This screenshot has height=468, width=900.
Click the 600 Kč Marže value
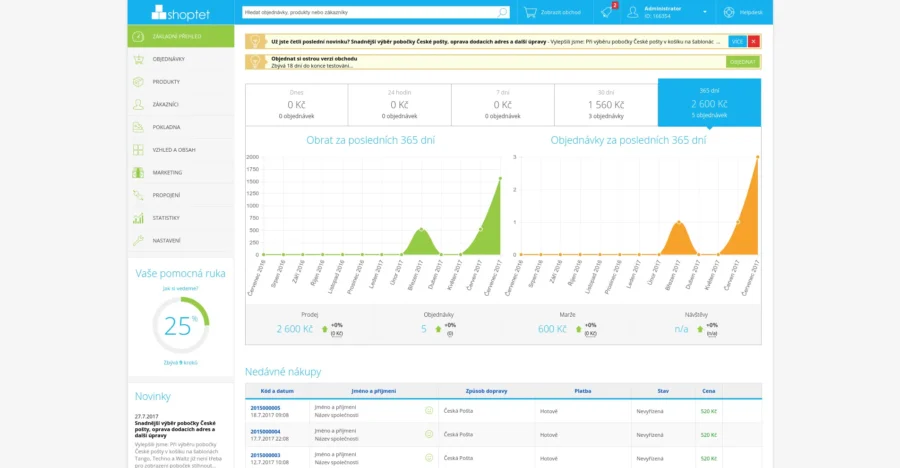click(x=552, y=329)
